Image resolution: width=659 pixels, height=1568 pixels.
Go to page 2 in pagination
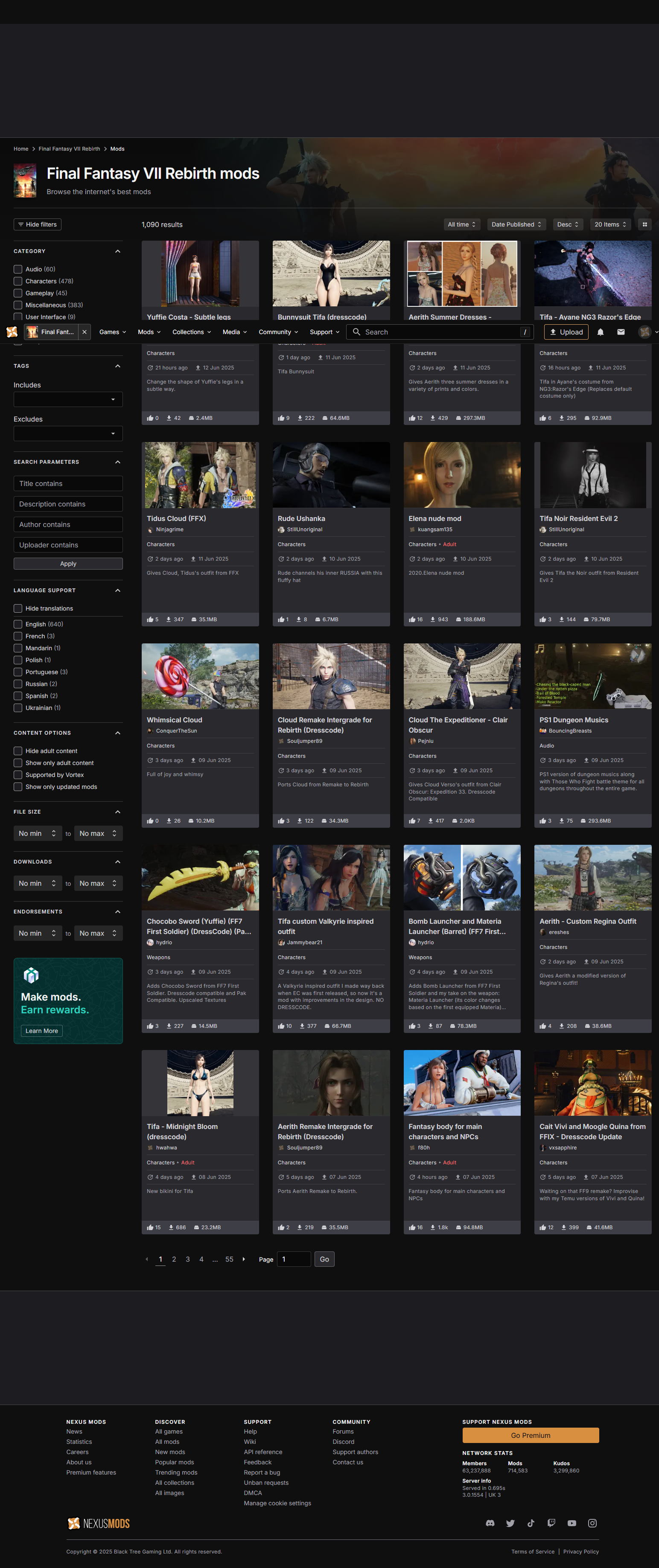click(174, 1260)
